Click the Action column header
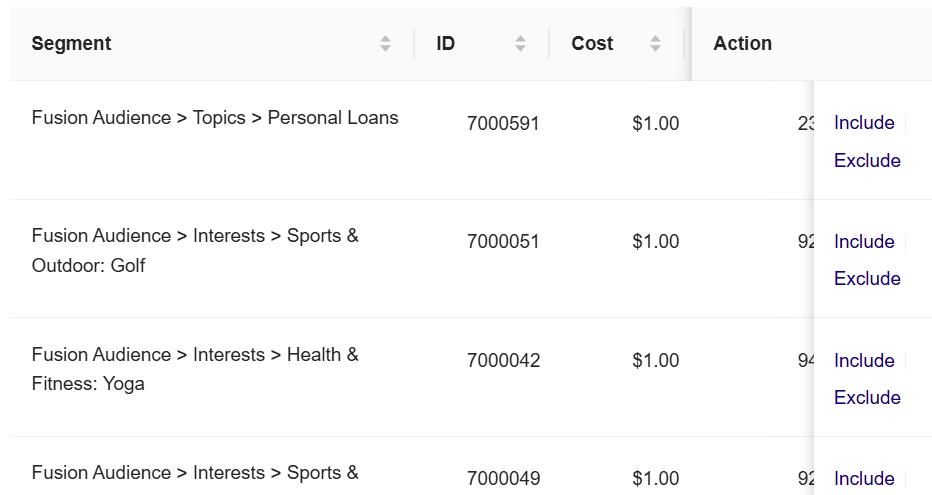 [x=742, y=43]
